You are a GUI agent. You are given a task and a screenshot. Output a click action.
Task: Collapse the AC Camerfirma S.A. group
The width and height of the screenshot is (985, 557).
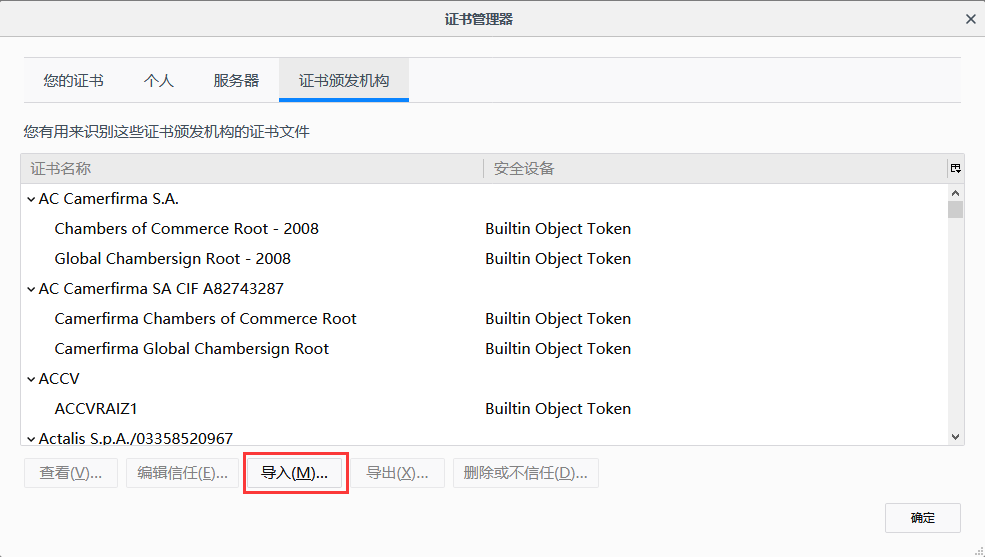click(31, 199)
